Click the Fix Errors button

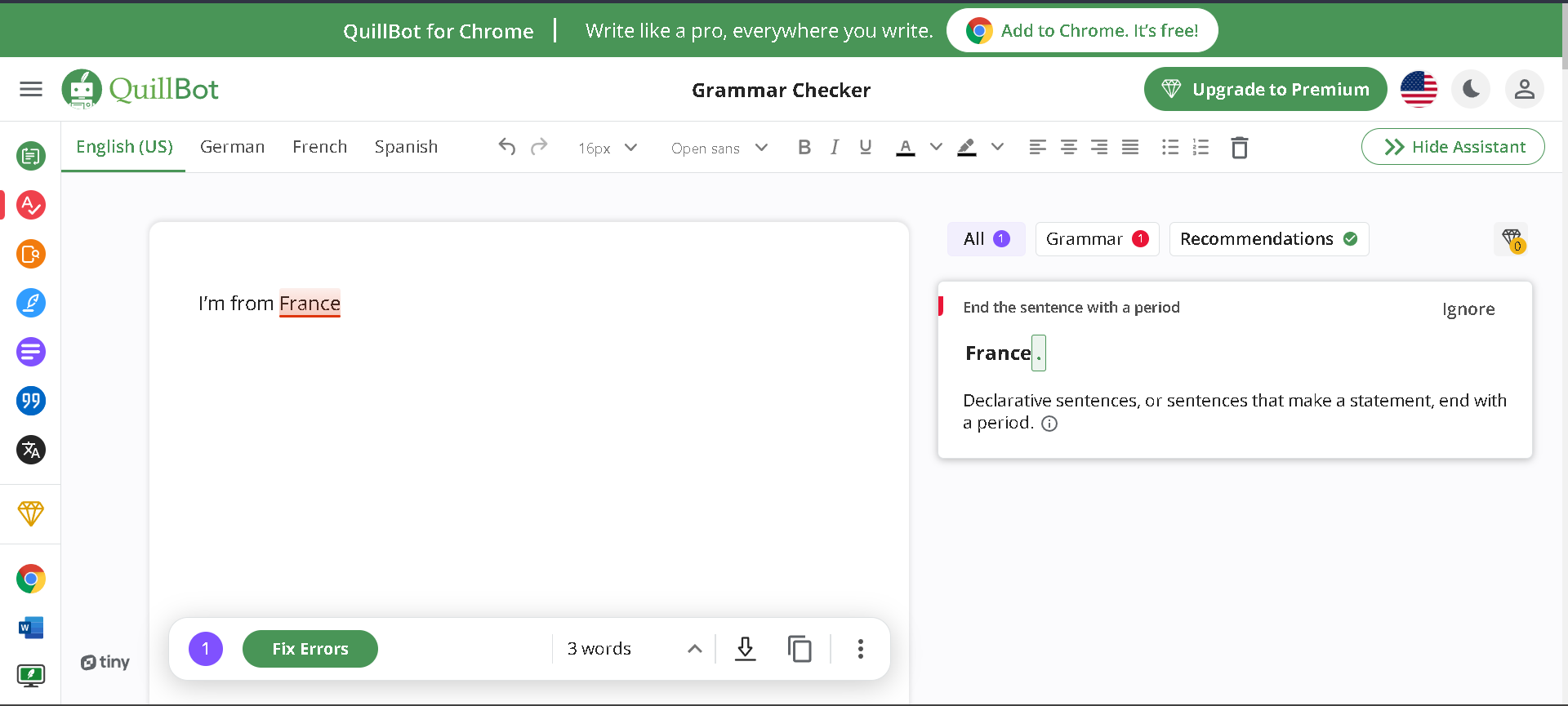(310, 649)
